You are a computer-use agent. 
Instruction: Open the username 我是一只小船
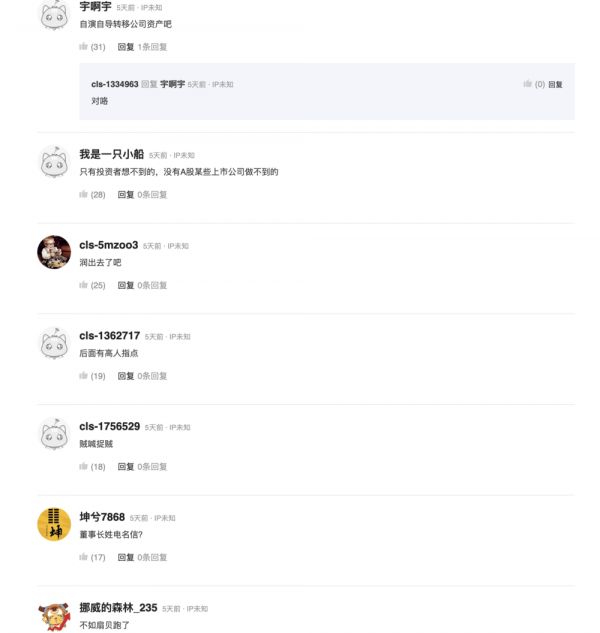111,155
